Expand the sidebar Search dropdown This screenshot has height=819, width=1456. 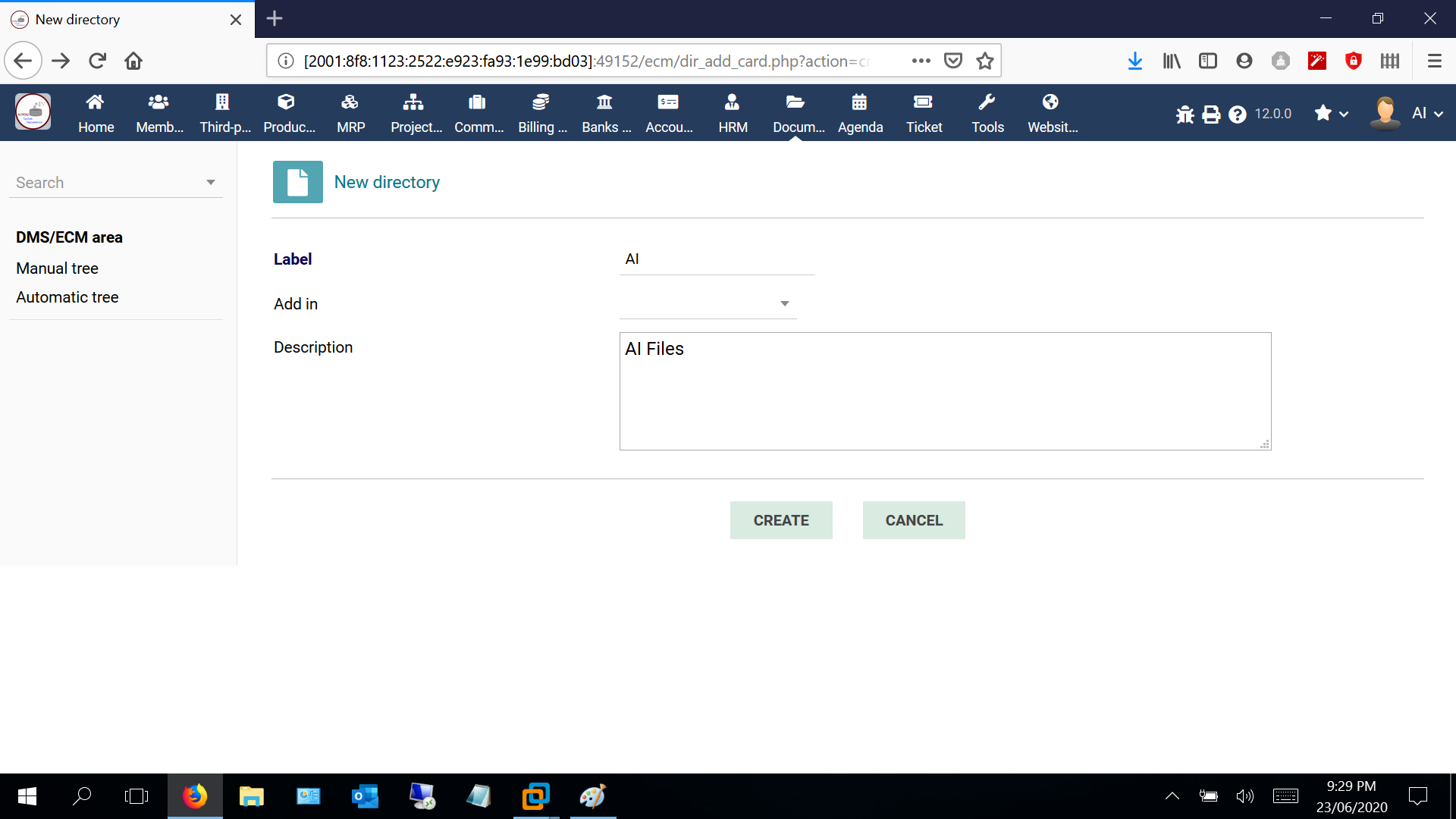(x=210, y=182)
